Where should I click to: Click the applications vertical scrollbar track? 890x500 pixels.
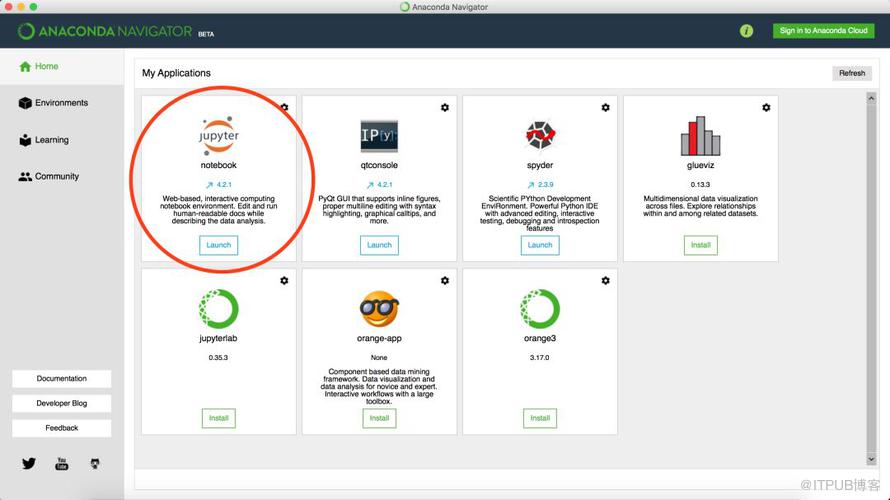pos(871,279)
